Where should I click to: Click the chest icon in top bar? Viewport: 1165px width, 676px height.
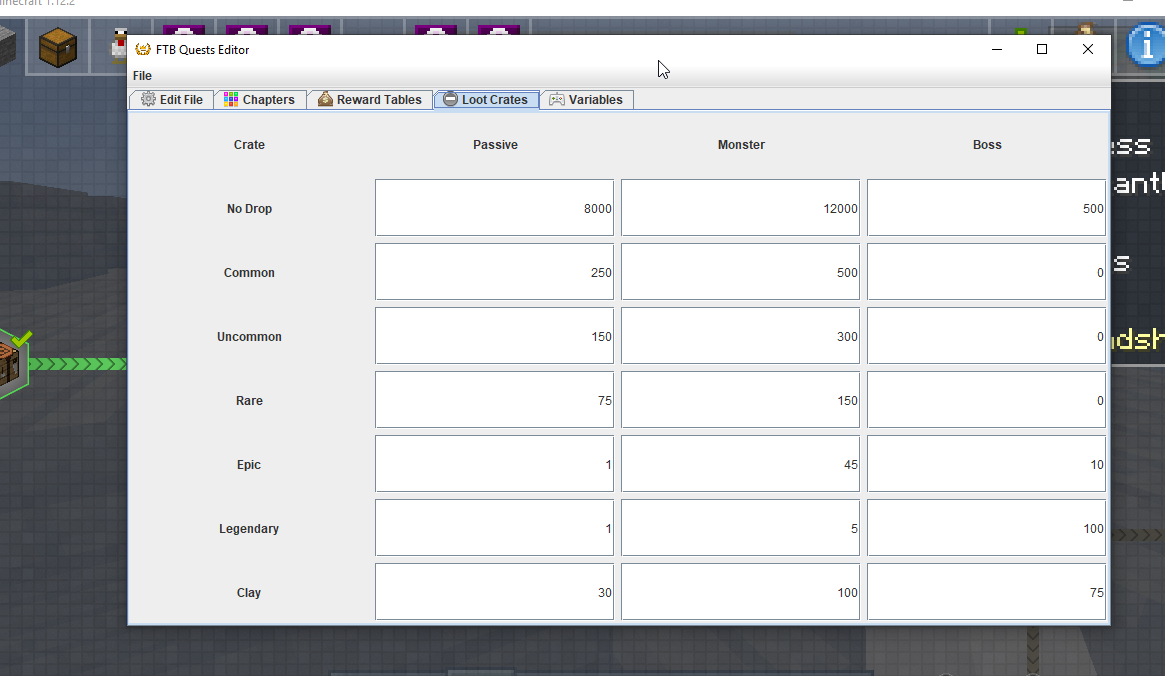tap(58, 47)
